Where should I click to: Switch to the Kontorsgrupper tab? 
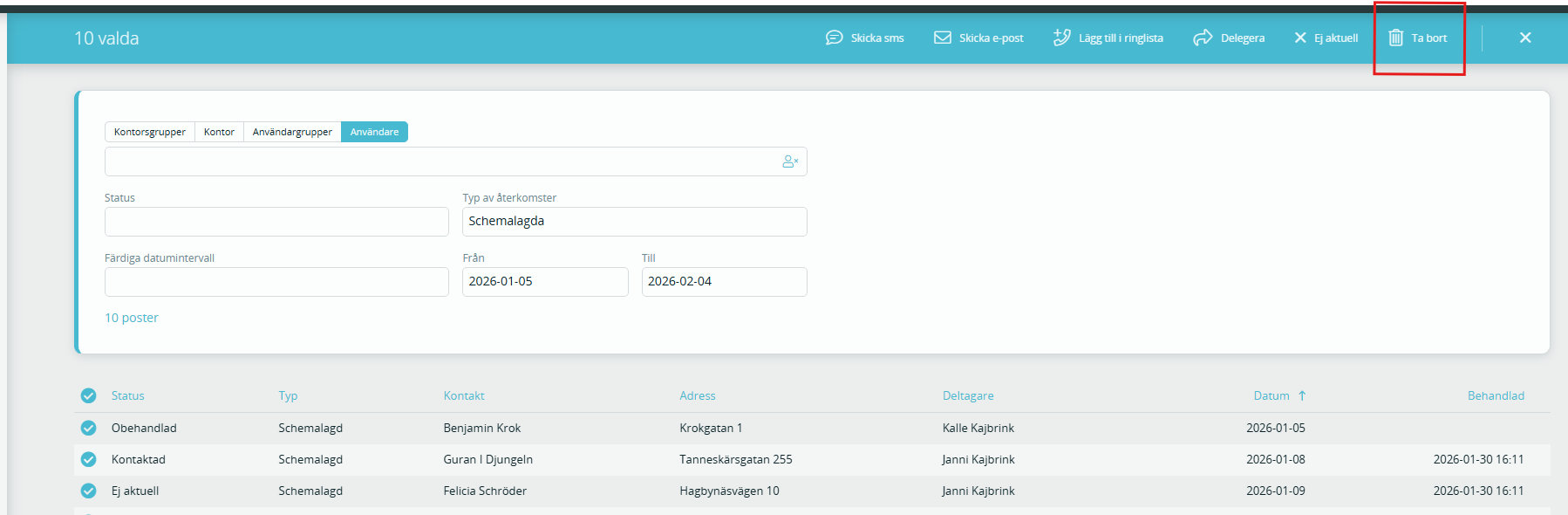click(x=150, y=132)
